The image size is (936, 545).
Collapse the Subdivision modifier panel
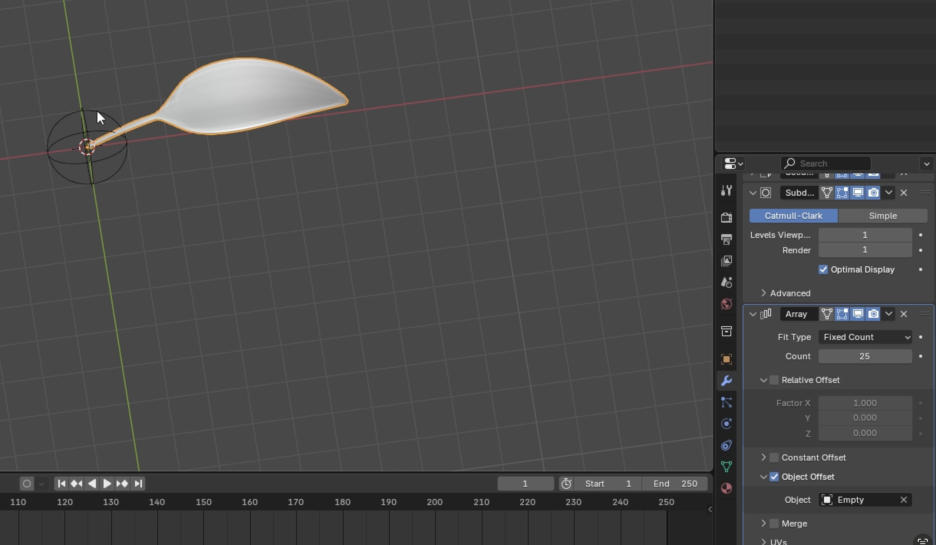click(753, 193)
